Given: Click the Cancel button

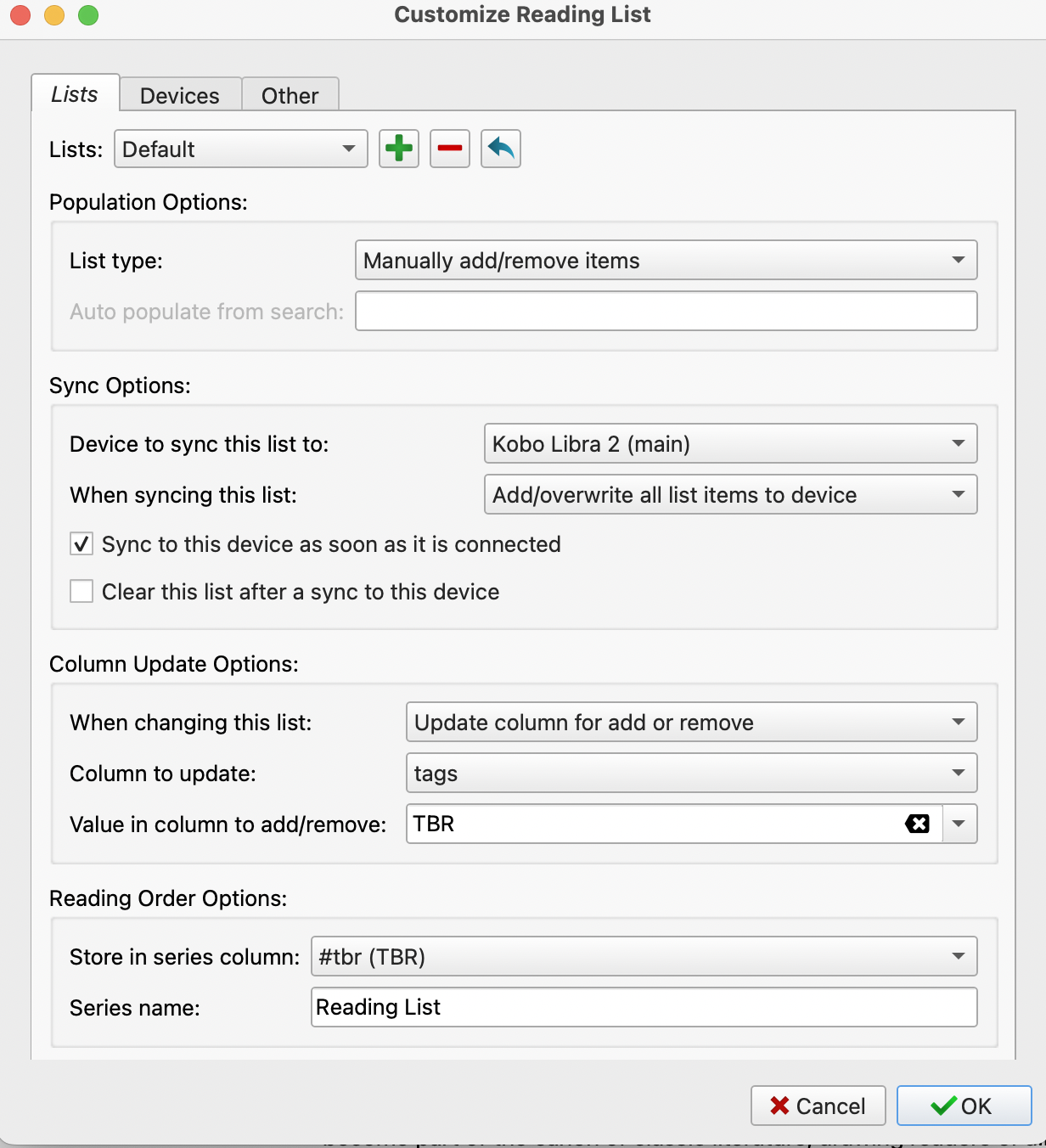Looking at the screenshot, I should [x=818, y=1106].
